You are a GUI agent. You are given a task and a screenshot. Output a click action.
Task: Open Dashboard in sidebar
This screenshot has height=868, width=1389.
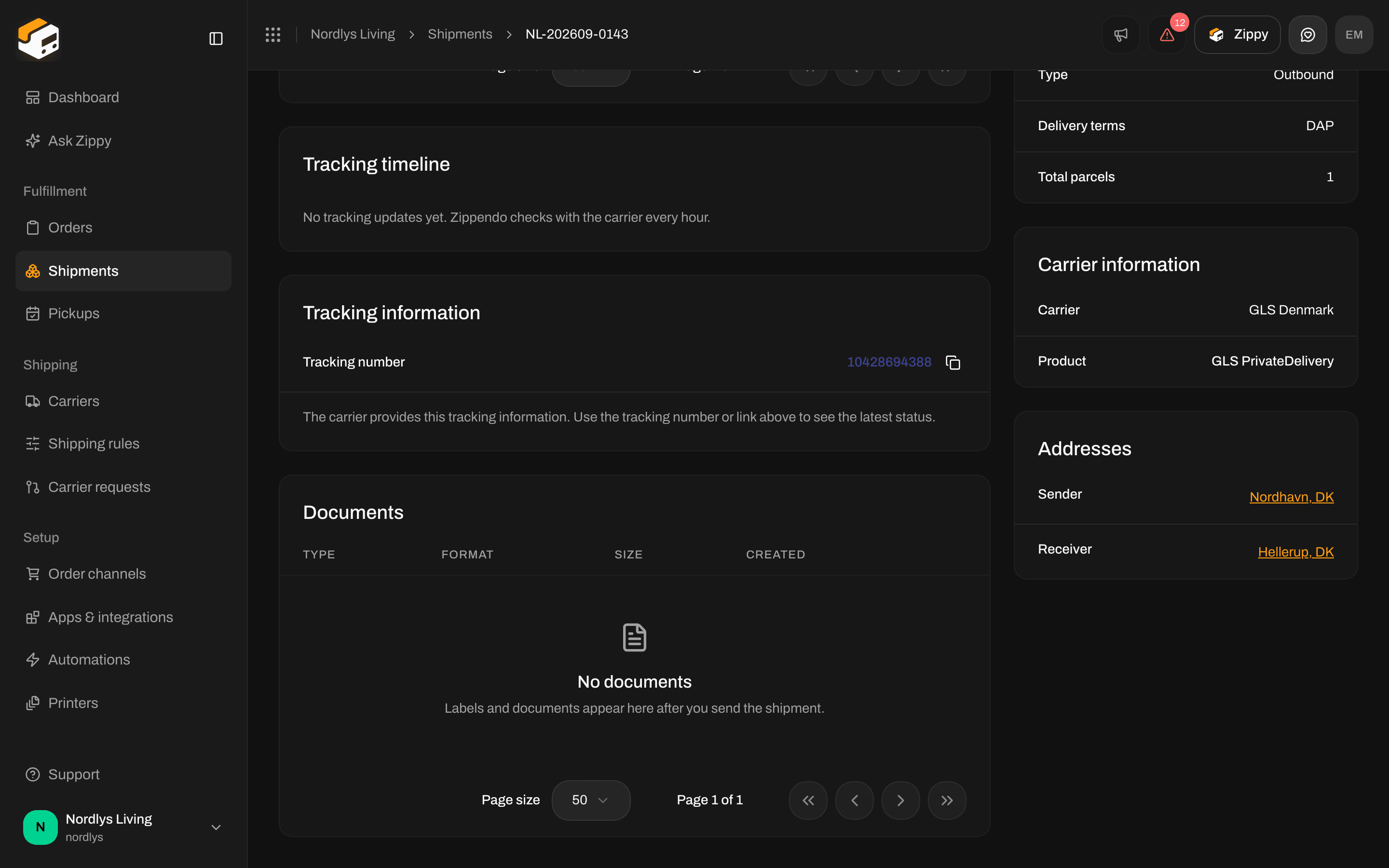click(123, 97)
